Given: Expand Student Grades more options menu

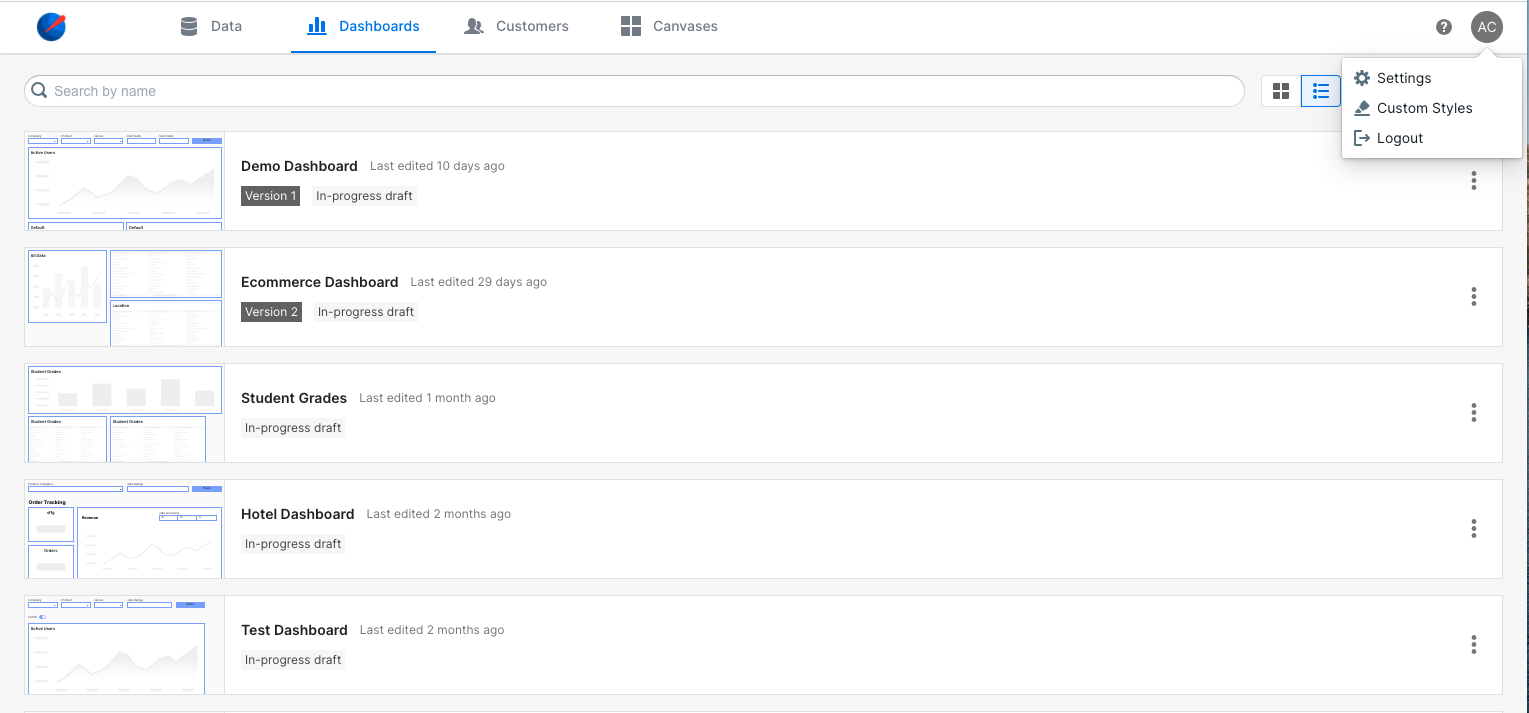Looking at the screenshot, I should click(1473, 413).
